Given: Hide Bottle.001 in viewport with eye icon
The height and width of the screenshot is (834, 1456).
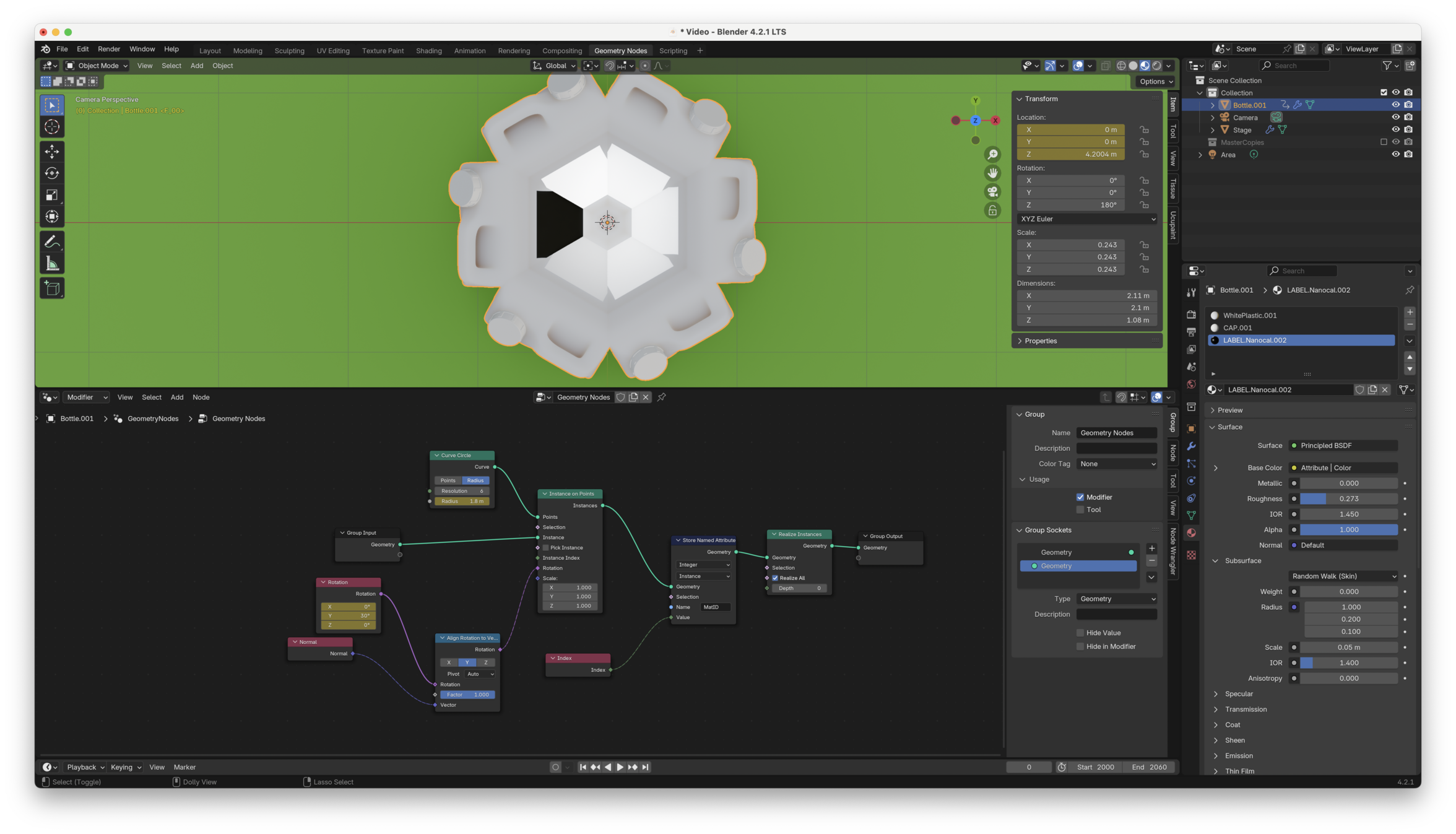Looking at the screenshot, I should click(1395, 105).
